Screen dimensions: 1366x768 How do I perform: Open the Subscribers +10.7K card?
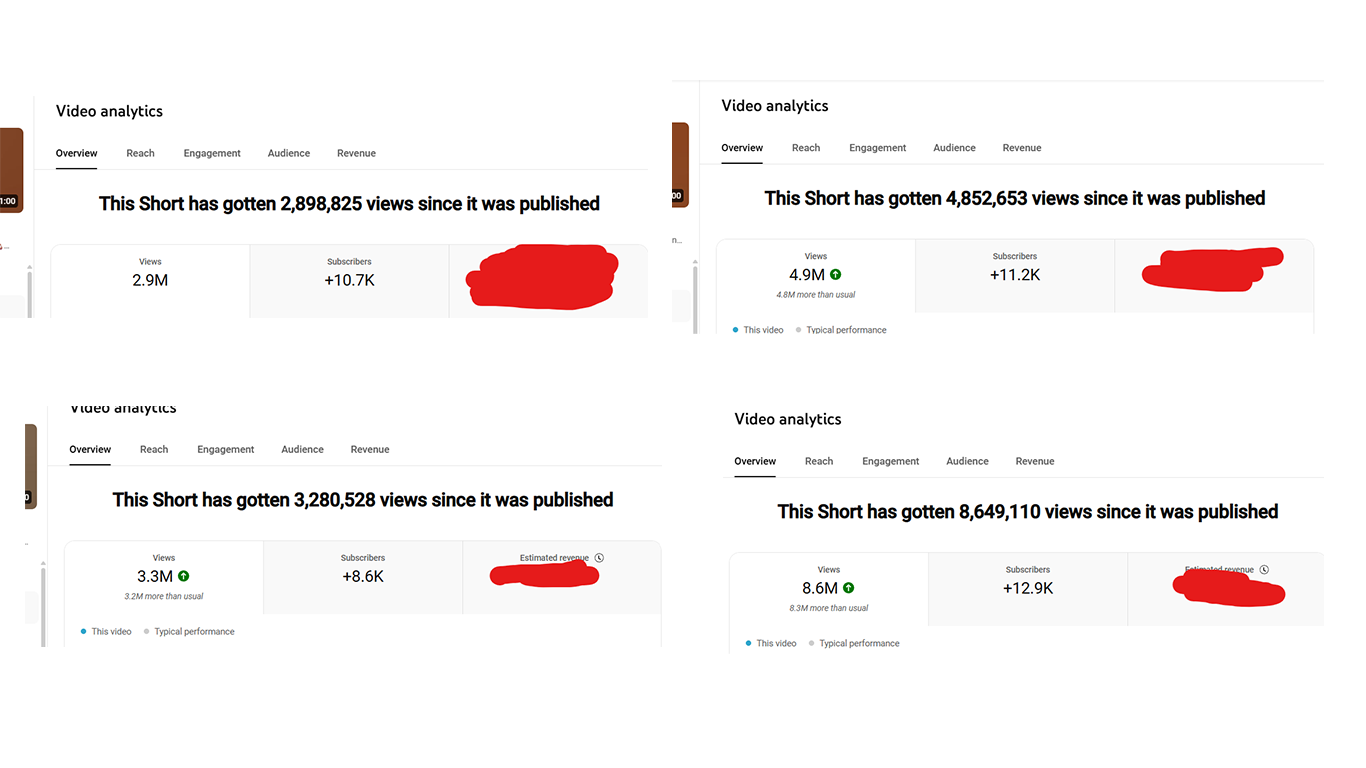349,280
